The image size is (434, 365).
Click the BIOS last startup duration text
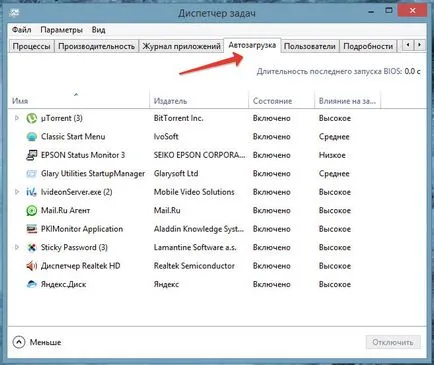338,71
